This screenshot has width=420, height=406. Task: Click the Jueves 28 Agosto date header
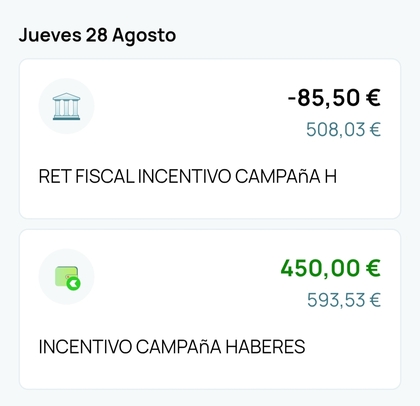(97, 35)
